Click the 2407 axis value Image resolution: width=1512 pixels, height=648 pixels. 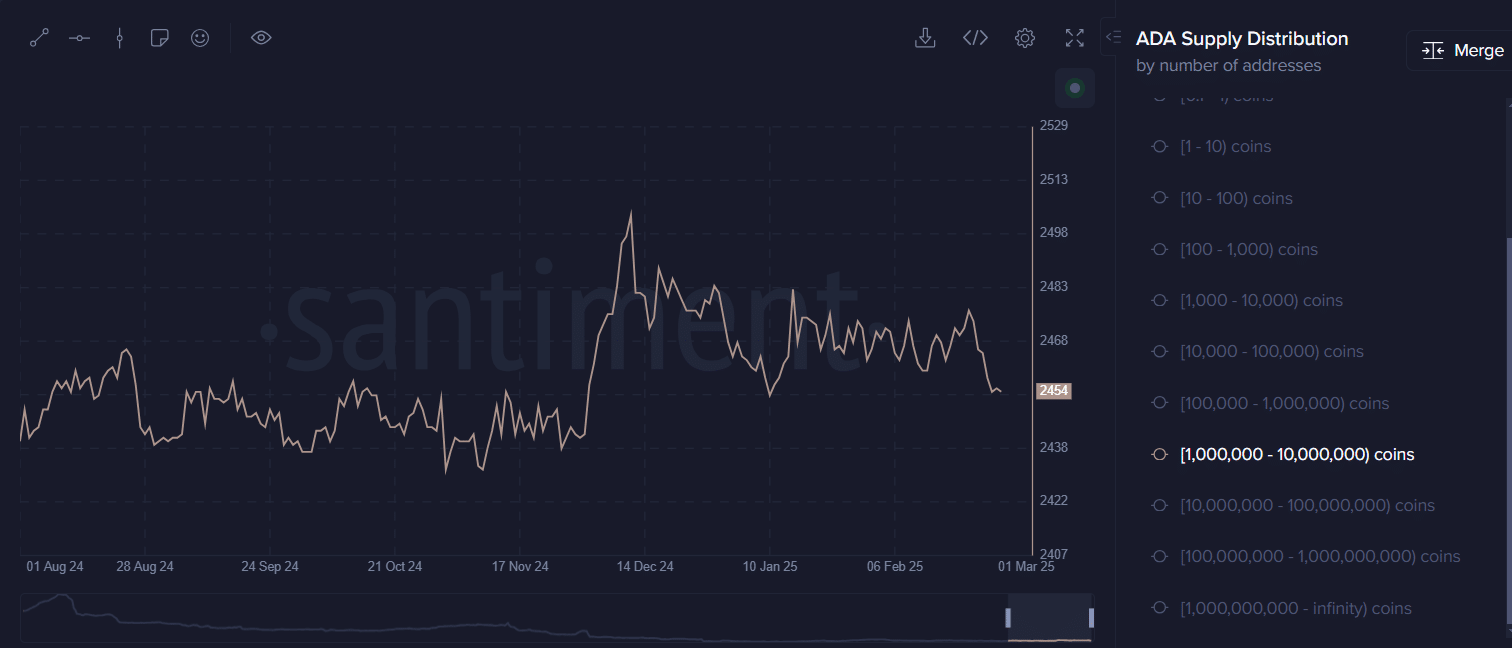[1054, 554]
